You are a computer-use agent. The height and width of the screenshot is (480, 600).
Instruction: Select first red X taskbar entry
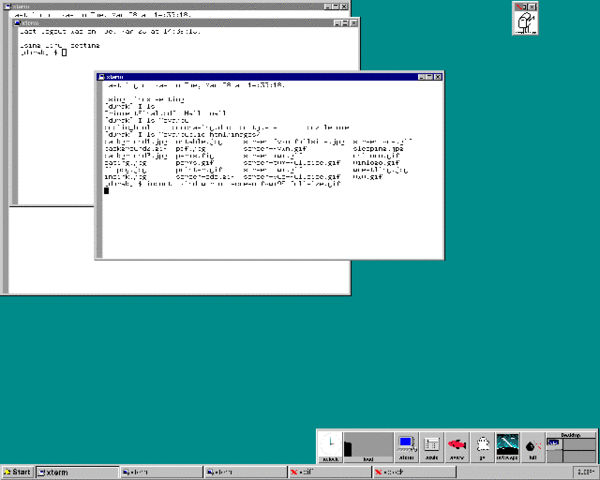point(329,472)
